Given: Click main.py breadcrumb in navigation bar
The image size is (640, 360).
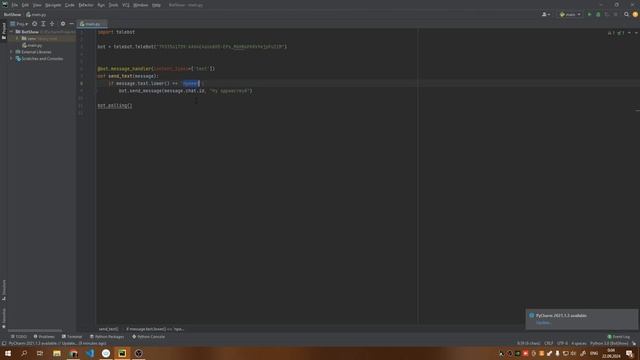Looking at the screenshot, I should pos(36,14).
